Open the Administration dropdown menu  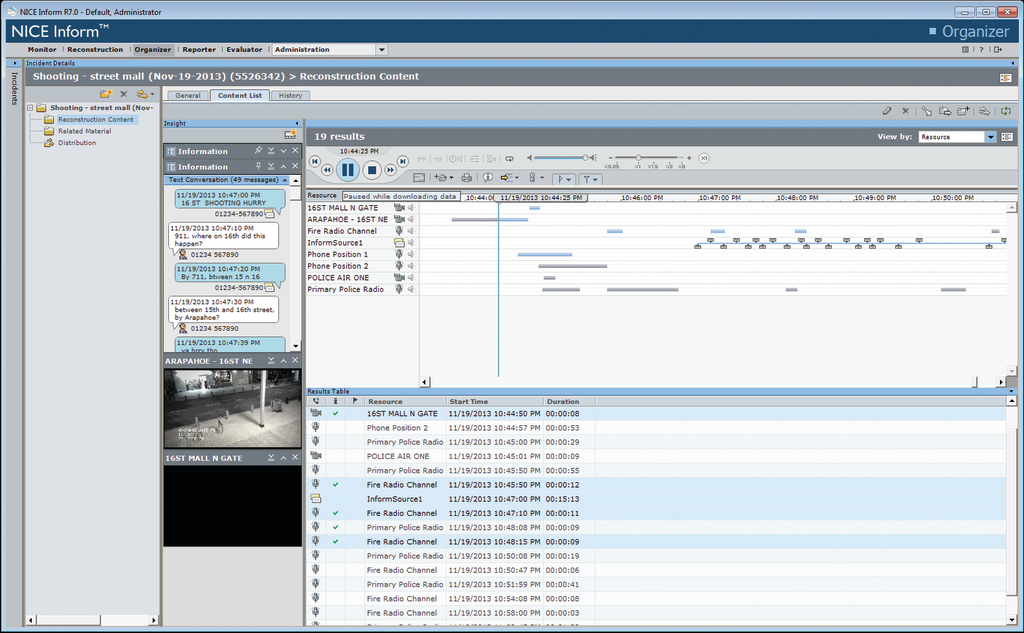[381, 49]
